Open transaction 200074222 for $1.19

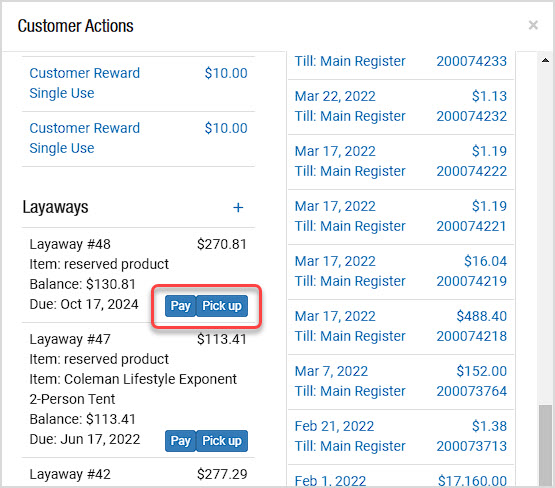(x=401, y=162)
